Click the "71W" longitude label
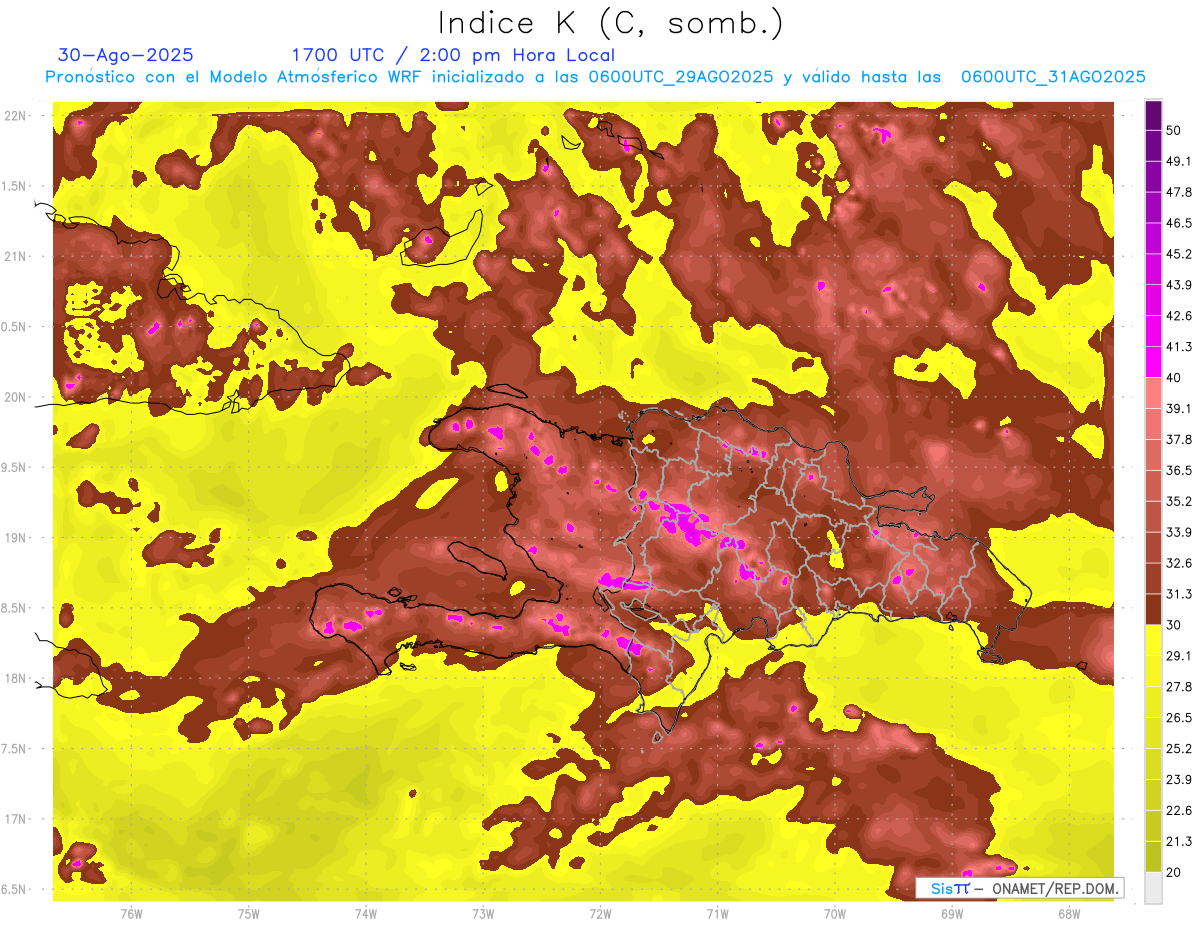The width and height of the screenshot is (1200, 927). pos(717,913)
